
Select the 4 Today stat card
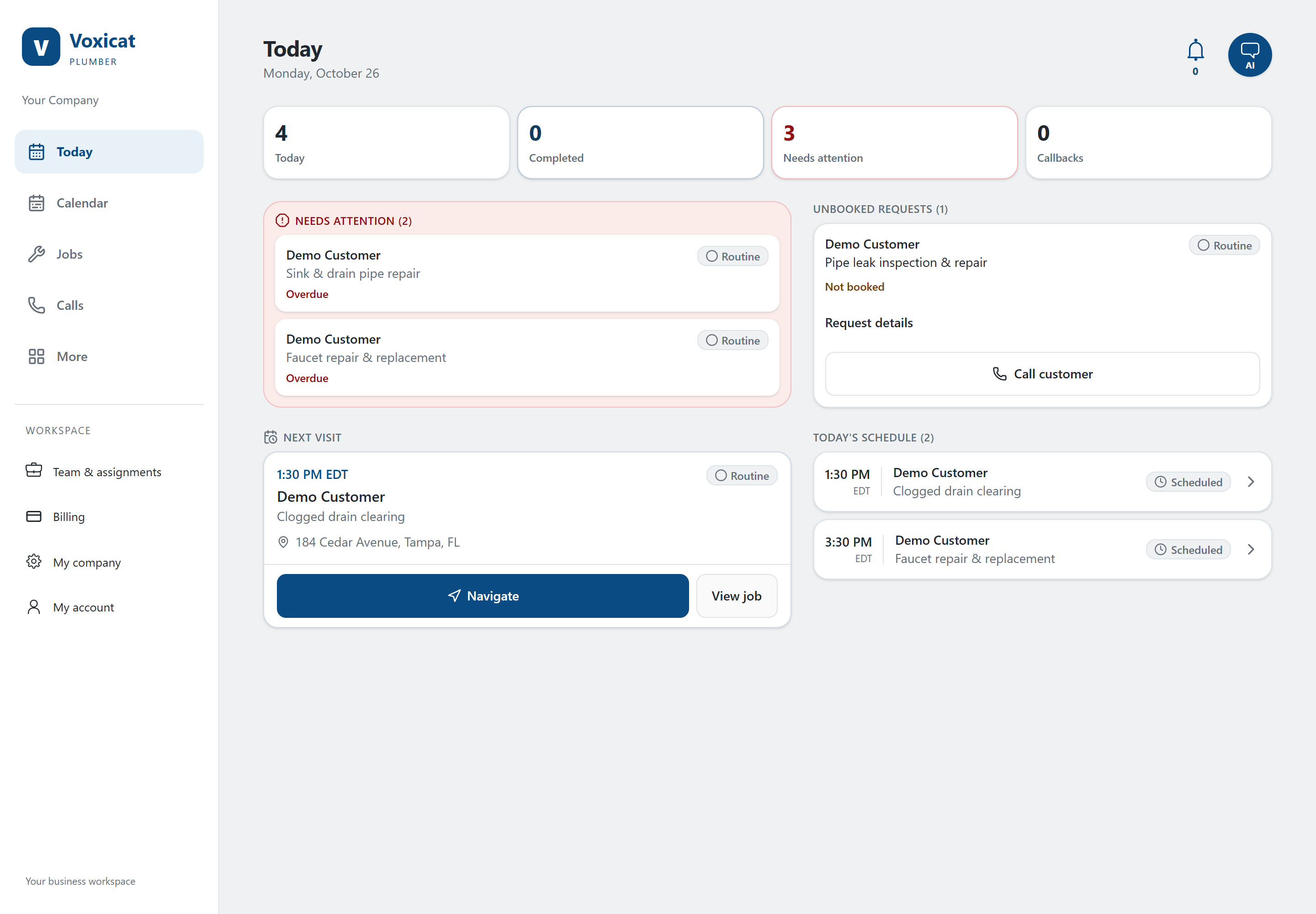387,143
